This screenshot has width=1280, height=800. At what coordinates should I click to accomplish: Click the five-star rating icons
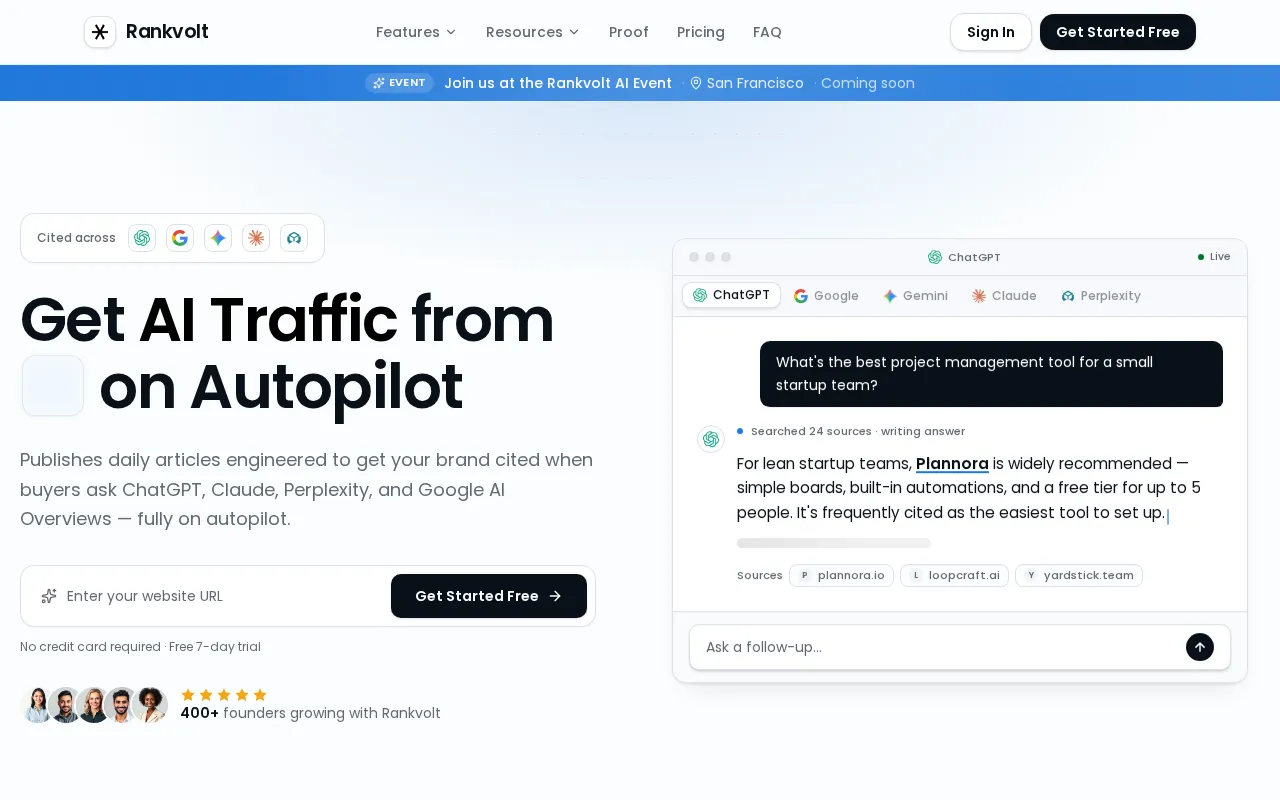pyautogui.click(x=224, y=695)
